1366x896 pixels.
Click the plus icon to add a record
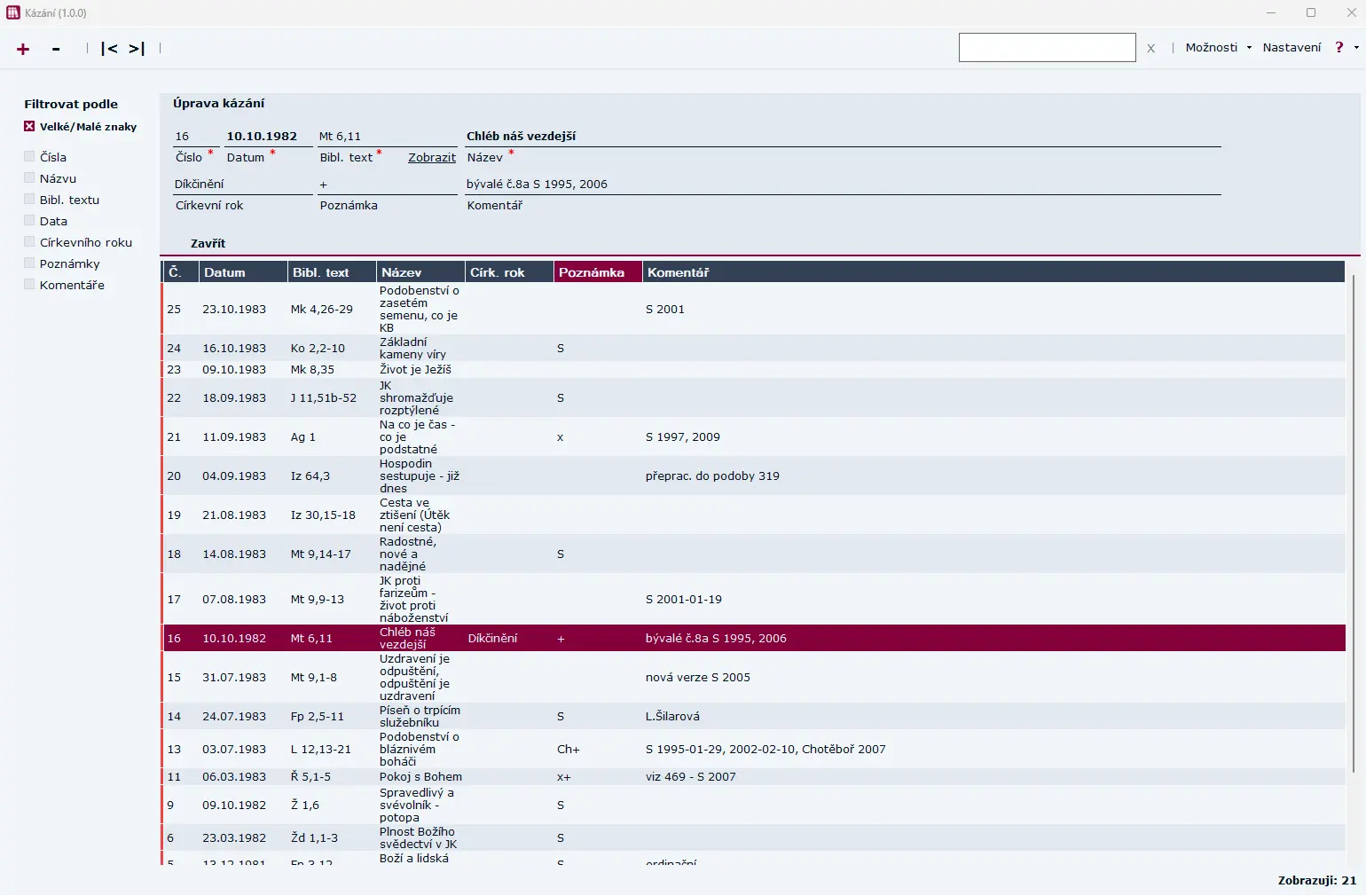coord(22,49)
